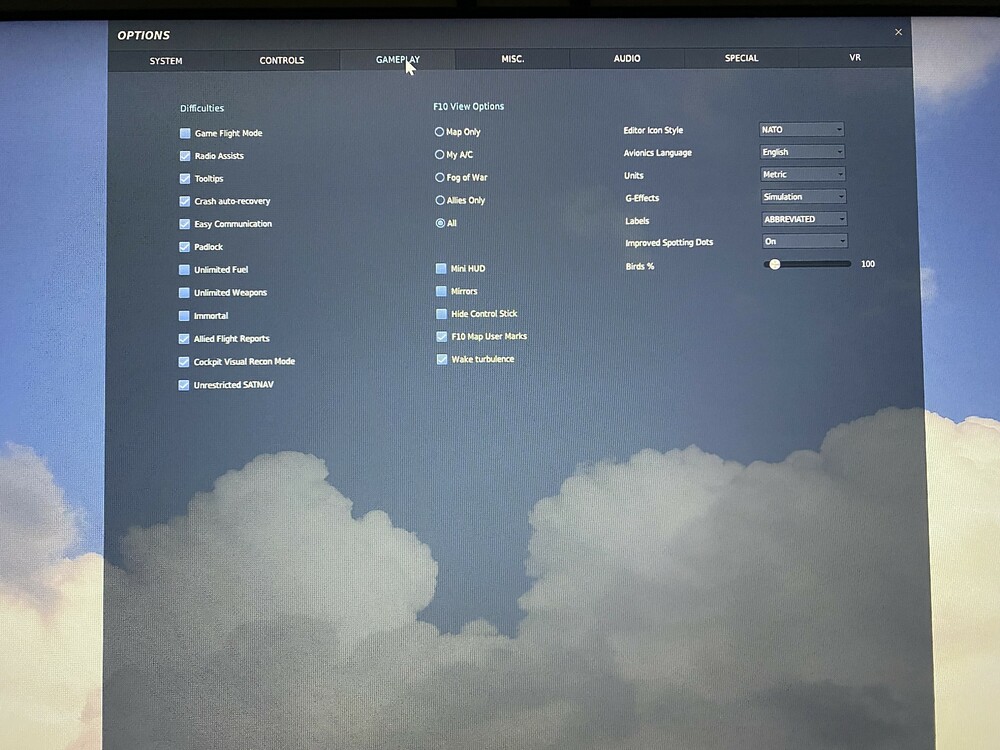Screen dimensions: 1000x750
Task: Check the Immortal option
Action: click(184, 316)
